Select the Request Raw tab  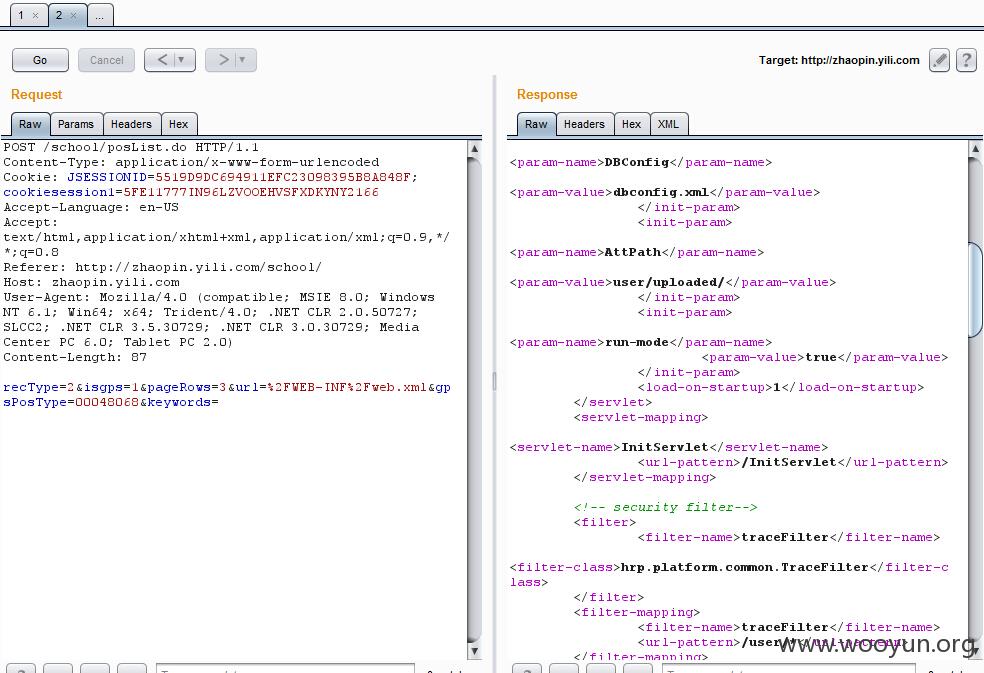click(x=30, y=124)
